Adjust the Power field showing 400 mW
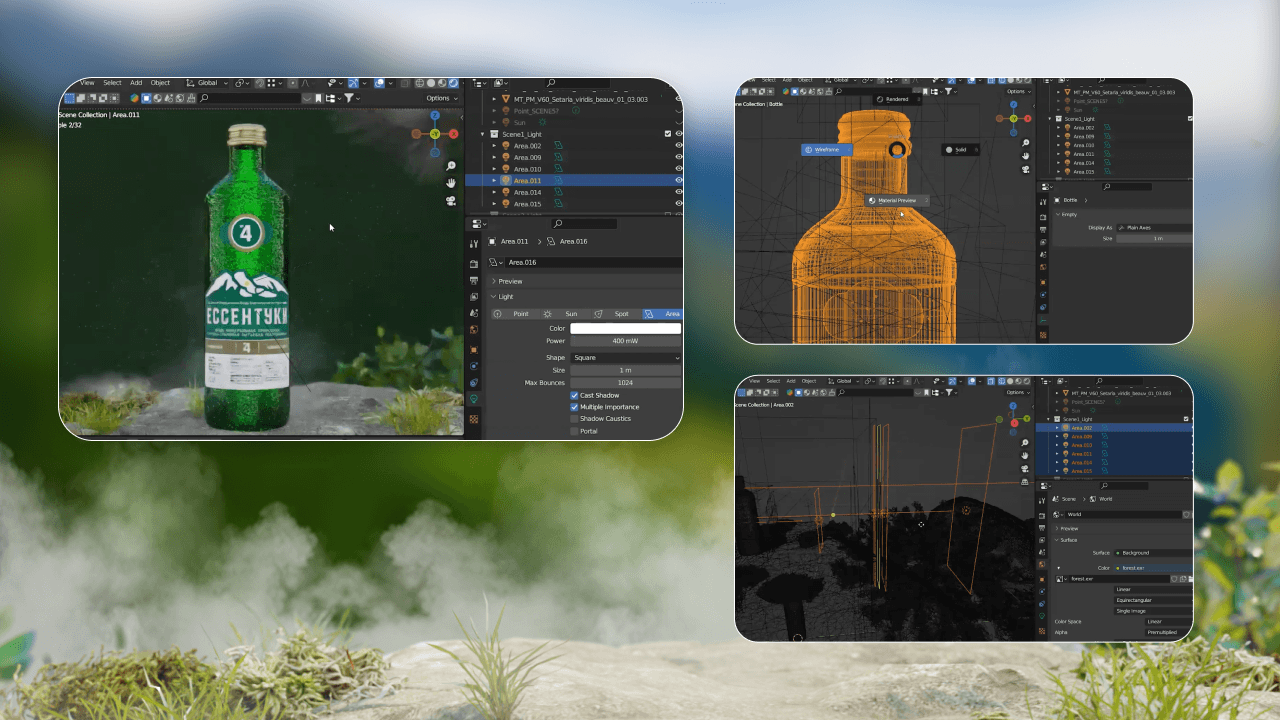Image resolution: width=1280 pixels, height=720 pixels. pyautogui.click(x=626, y=341)
